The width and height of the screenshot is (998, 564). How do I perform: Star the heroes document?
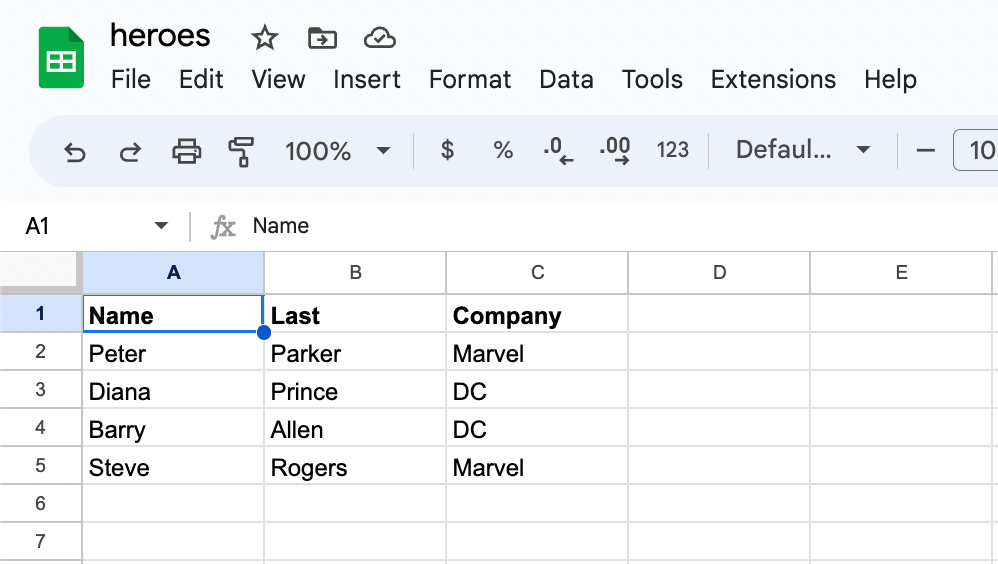(x=264, y=38)
